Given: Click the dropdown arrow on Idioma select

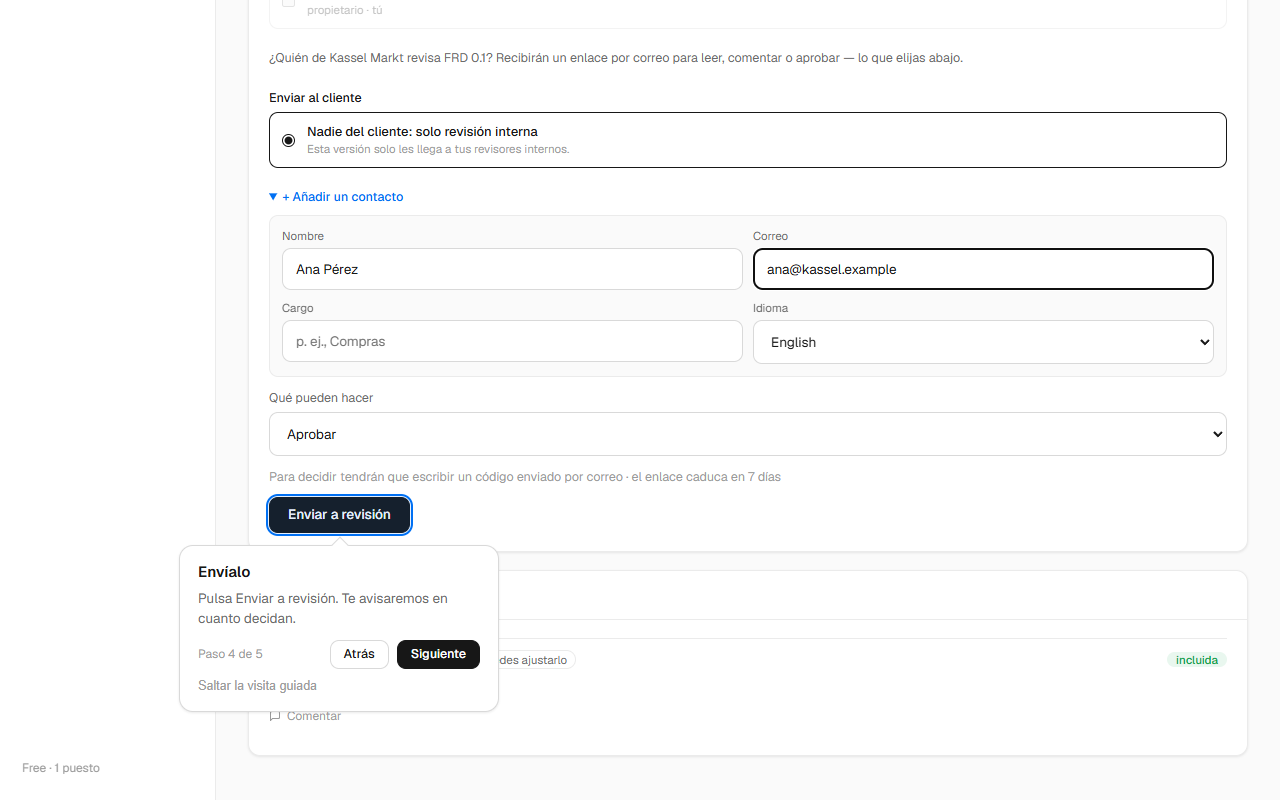Looking at the screenshot, I should point(1203,342).
